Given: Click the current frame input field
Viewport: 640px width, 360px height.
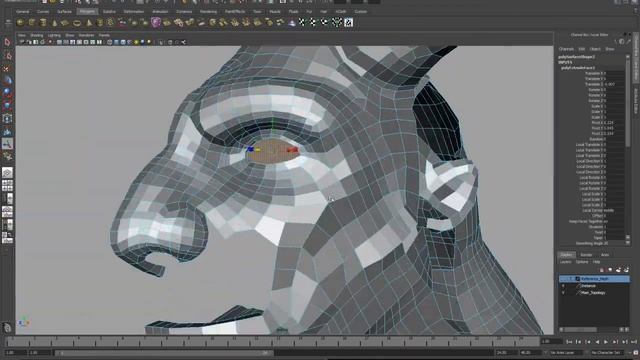Looking at the screenshot, I should [x=551, y=342].
